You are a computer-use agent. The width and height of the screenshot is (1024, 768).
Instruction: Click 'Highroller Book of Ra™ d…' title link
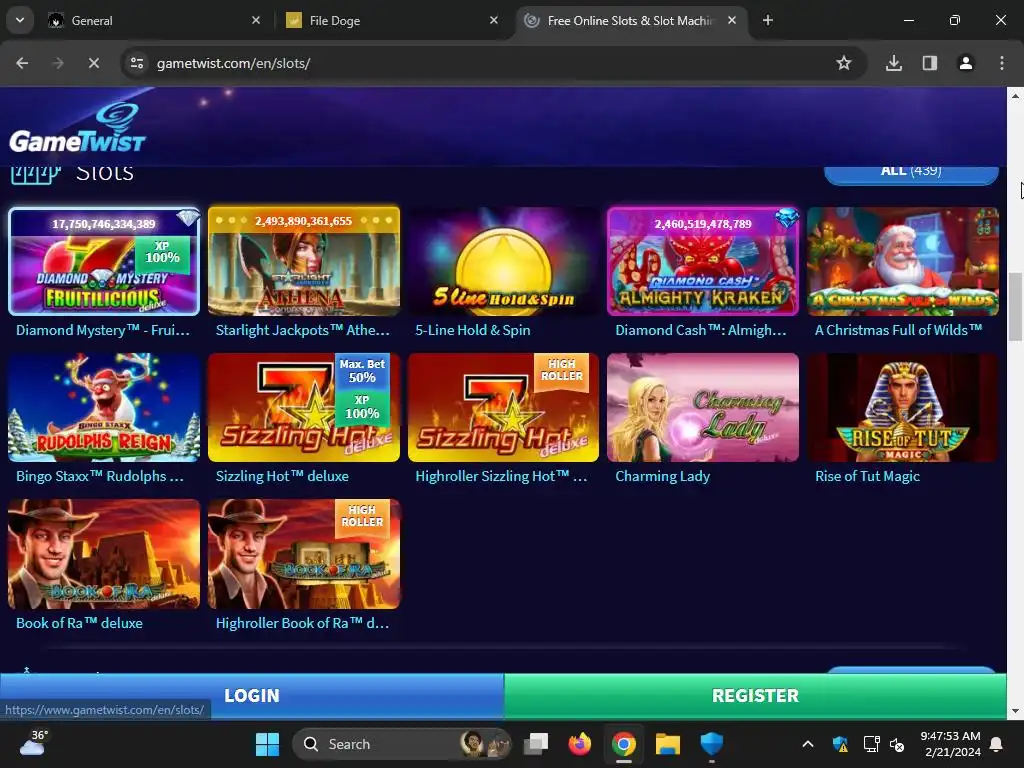pyautogui.click(x=302, y=623)
